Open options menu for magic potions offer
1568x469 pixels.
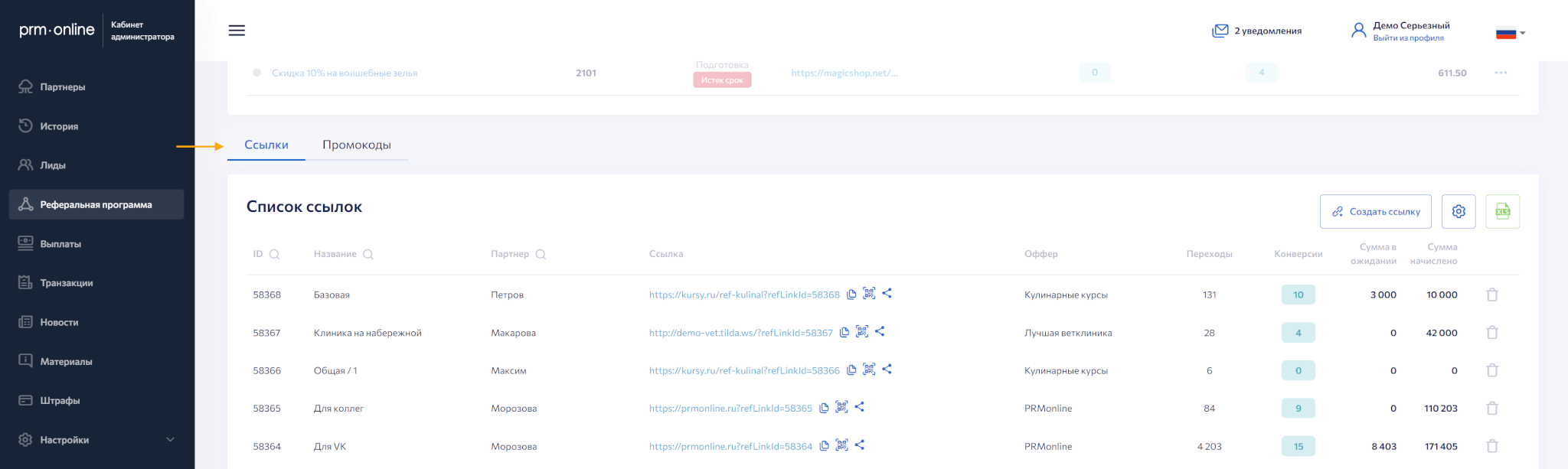tap(1501, 73)
